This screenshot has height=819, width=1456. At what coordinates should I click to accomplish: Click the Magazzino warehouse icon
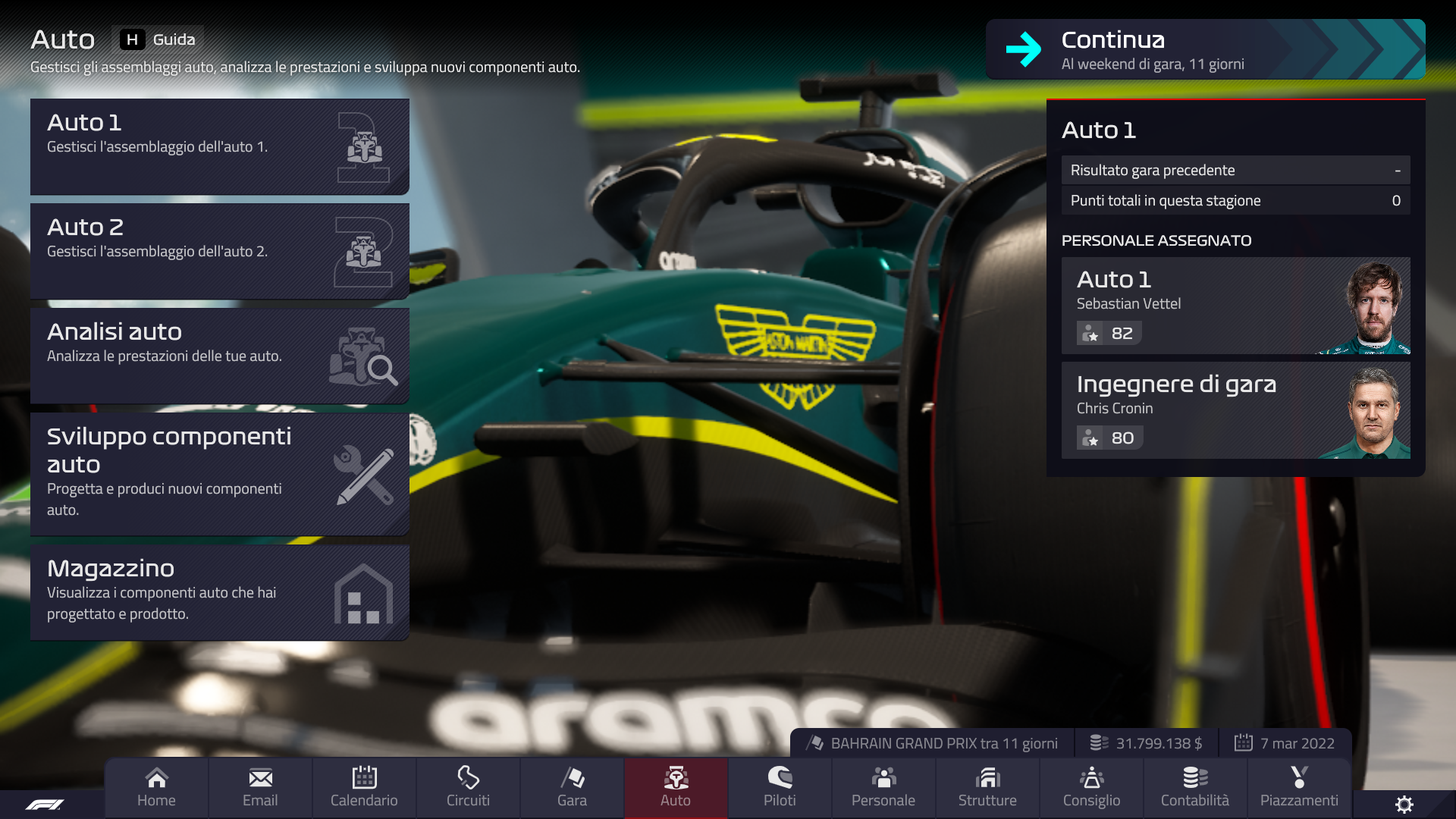tap(364, 594)
